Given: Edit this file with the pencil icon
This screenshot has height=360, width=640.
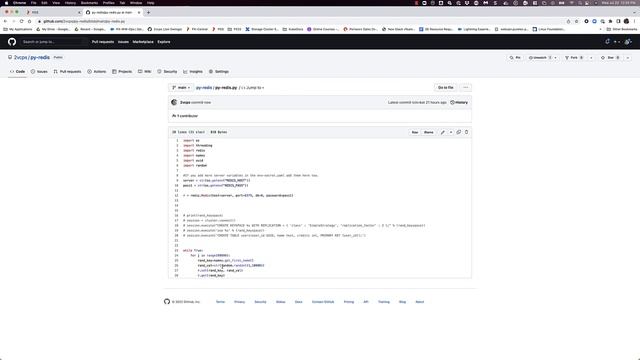Looking at the screenshot, I should pyautogui.click(x=443, y=132).
